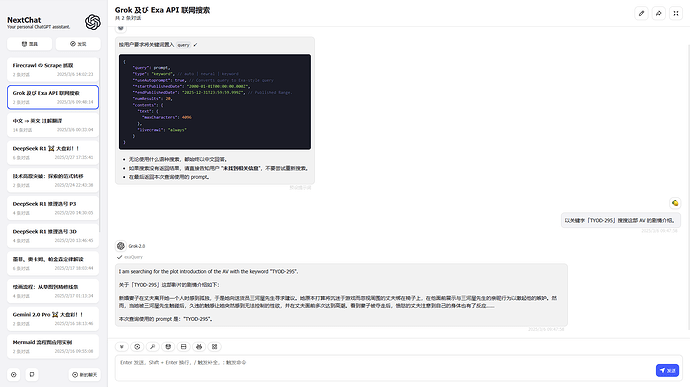Click the magic wand prompt icon
Screen dimensions: 690x387
(153, 347)
